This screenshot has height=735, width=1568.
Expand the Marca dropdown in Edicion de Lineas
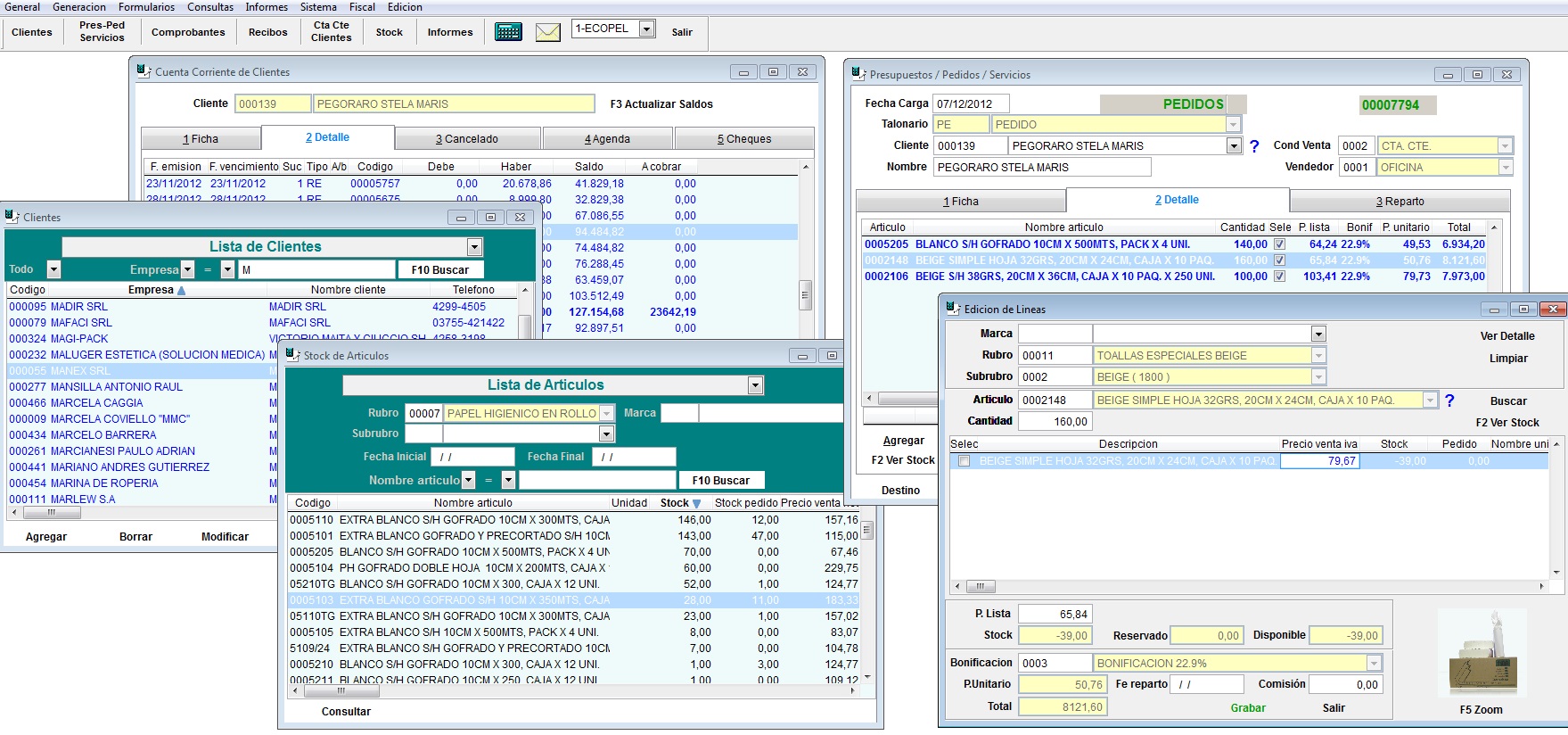[x=1318, y=334]
